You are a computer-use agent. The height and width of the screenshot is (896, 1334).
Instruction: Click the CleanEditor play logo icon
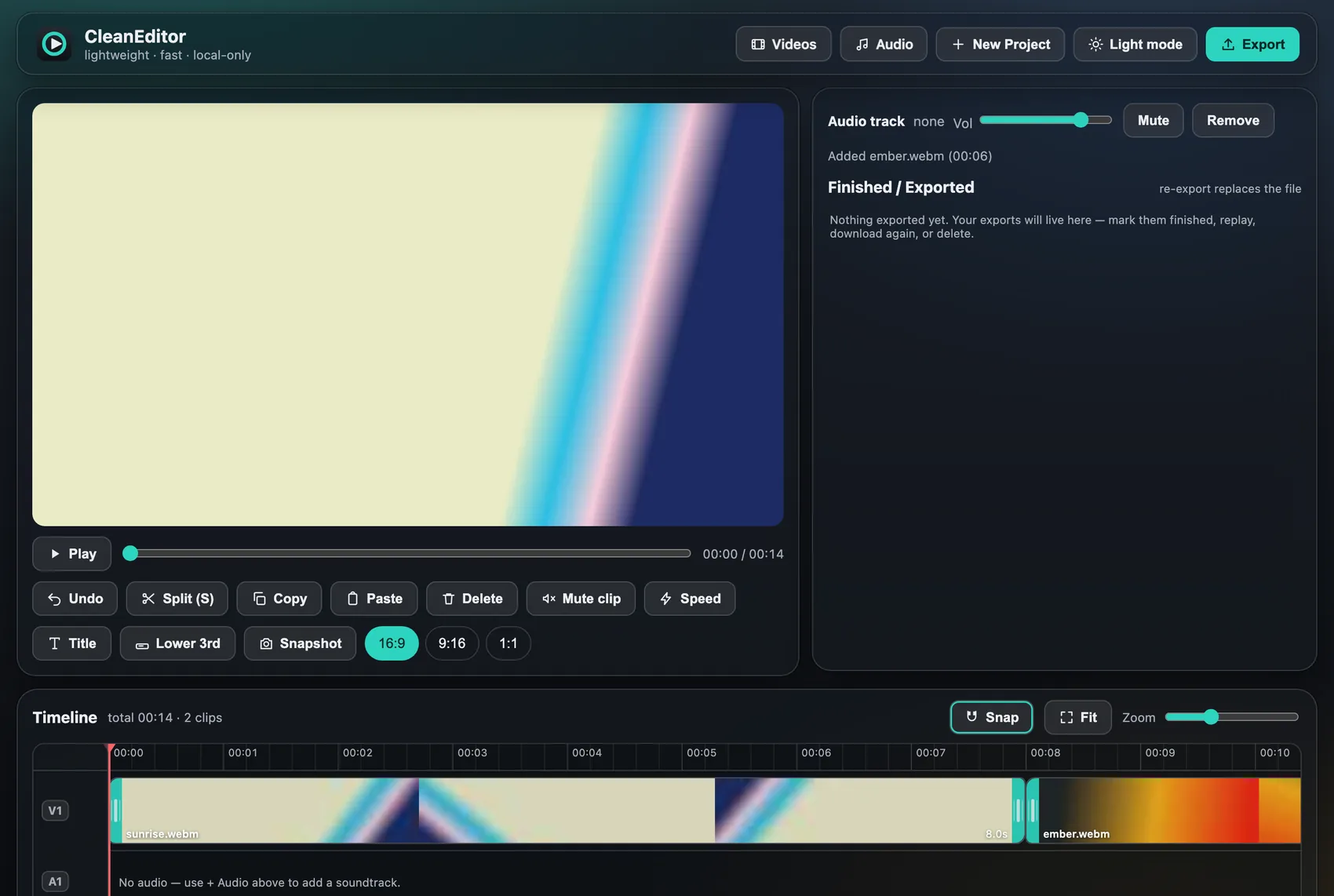coord(54,45)
